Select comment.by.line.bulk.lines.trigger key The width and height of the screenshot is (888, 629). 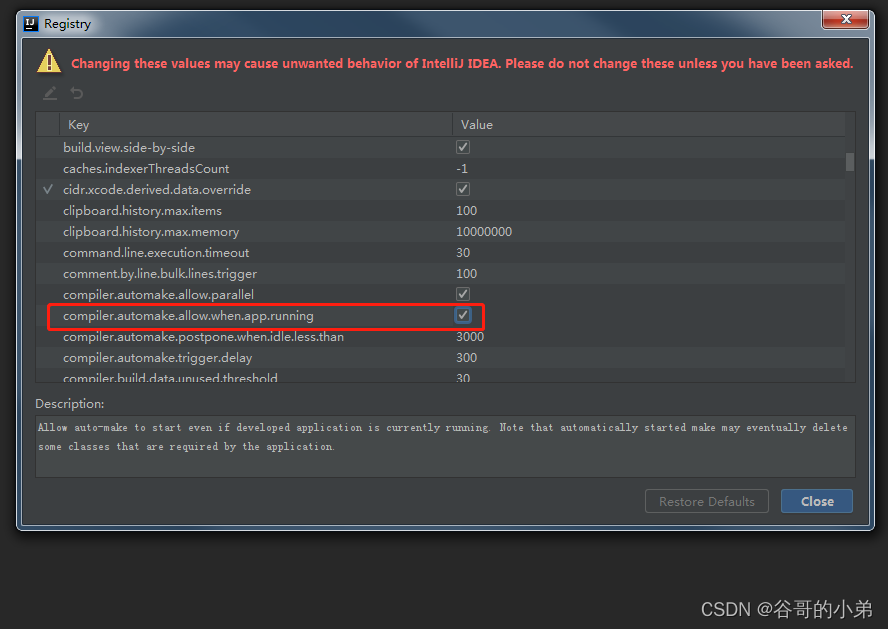pos(160,273)
